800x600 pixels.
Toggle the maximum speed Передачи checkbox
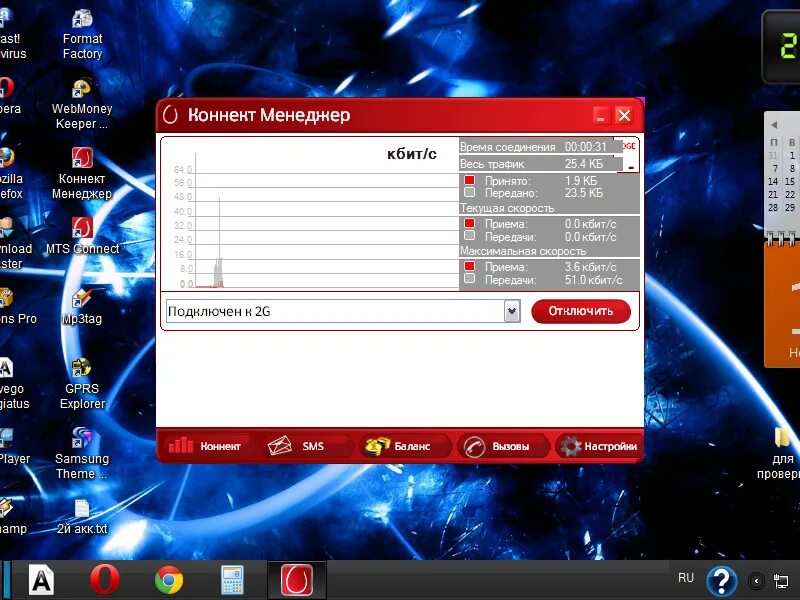(x=469, y=279)
